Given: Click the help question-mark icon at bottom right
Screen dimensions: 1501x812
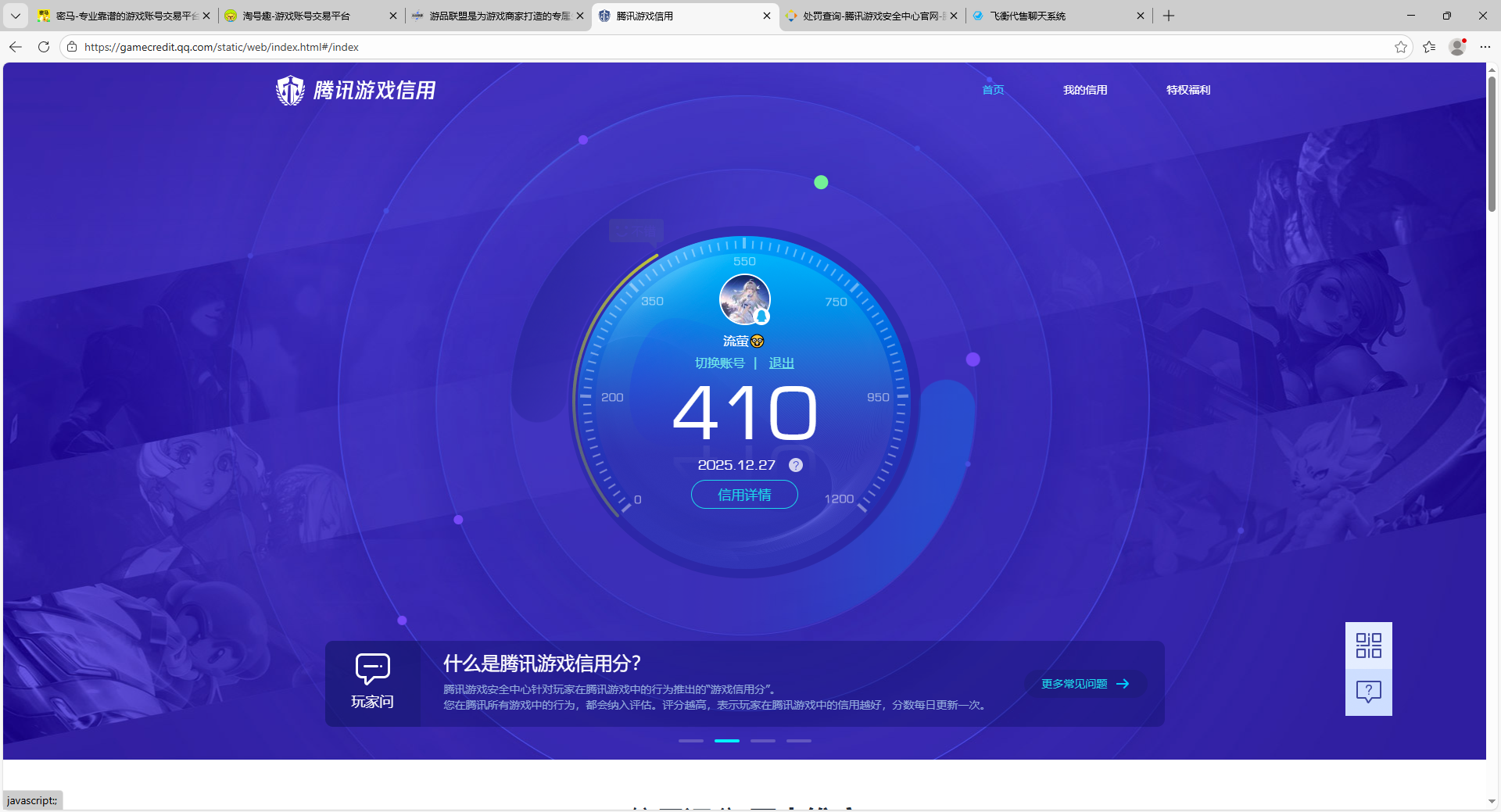Looking at the screenshot, I should (x=1367, y=691).
